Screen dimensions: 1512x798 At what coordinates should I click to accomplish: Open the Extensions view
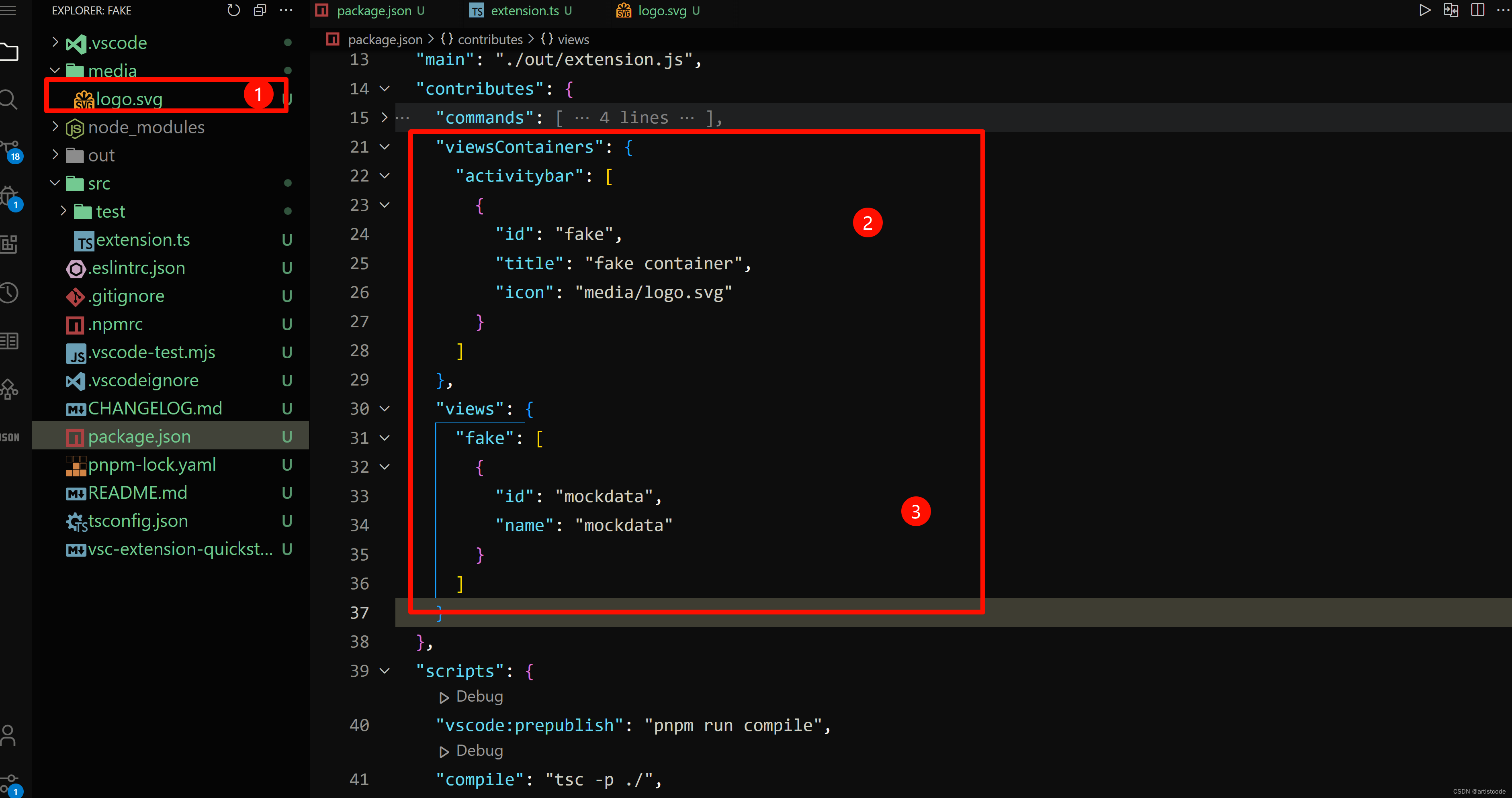pyautogui.click(x=9, y=244)
